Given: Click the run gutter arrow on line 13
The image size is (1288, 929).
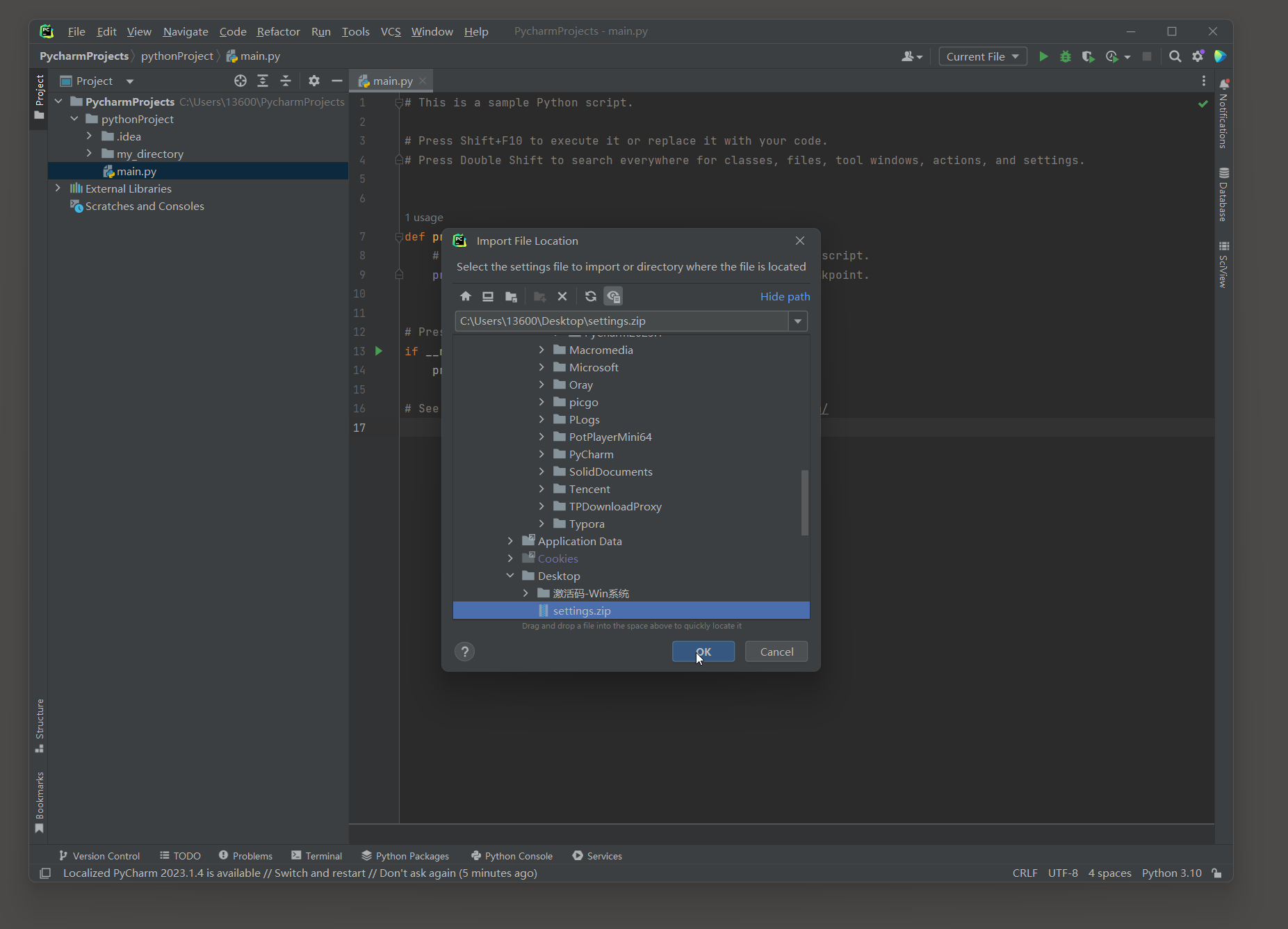Looking at the screenshot, I should (379, 351).
